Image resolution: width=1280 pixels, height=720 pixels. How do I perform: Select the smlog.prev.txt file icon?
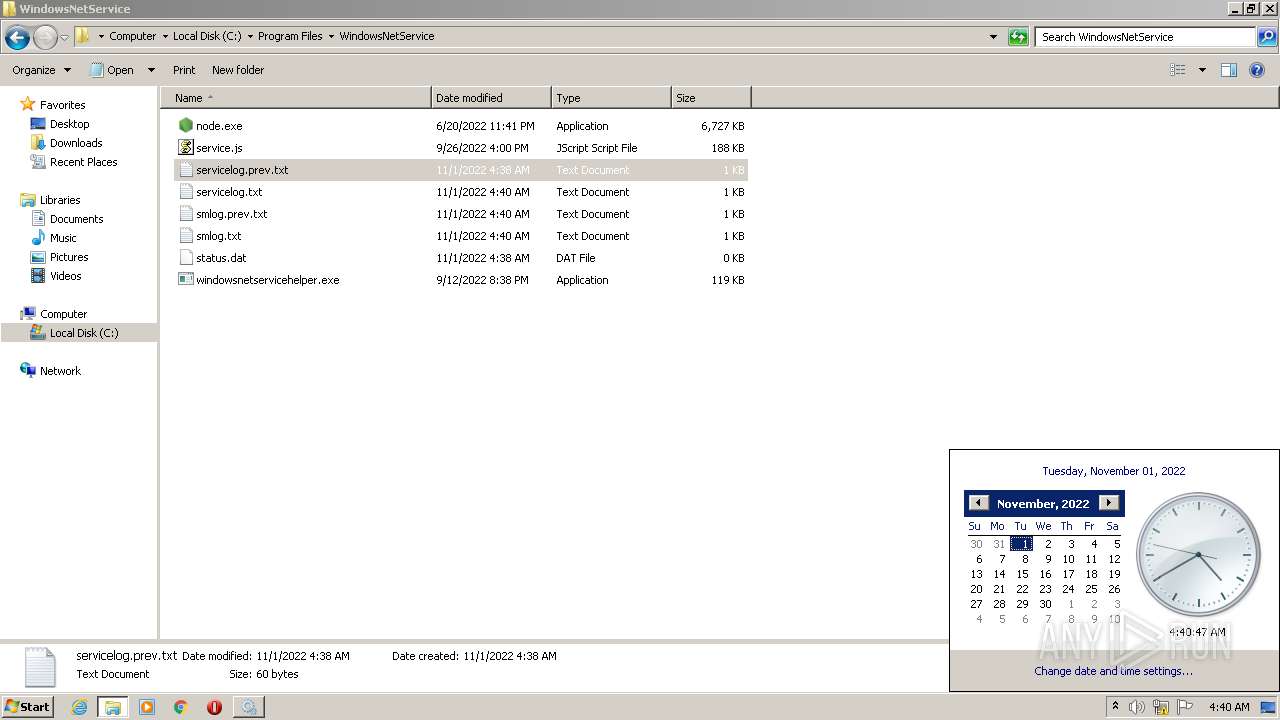[185, 214]
